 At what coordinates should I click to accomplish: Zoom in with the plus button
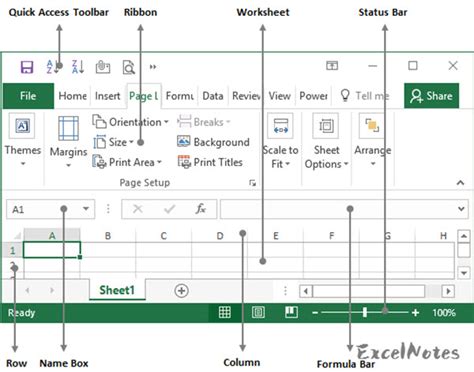coord(415,313)
